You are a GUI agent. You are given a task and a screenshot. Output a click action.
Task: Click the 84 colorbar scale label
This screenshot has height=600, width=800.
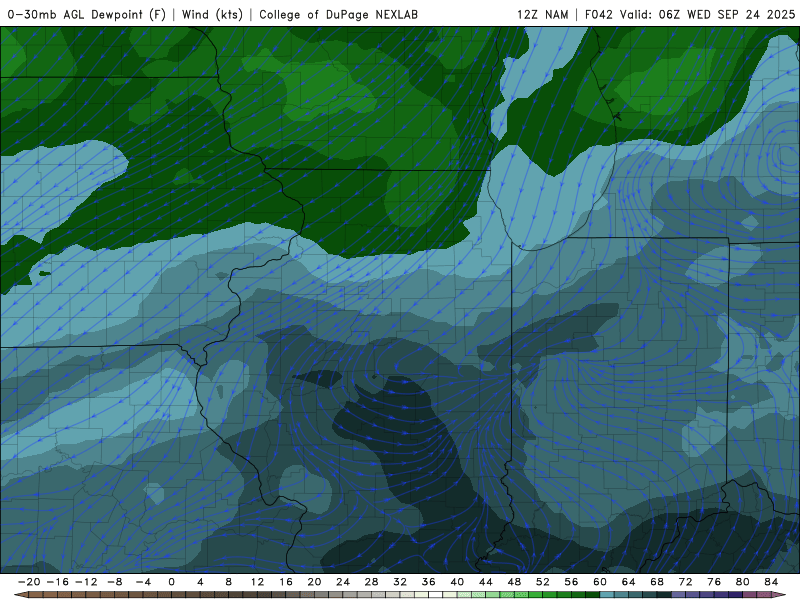coord(771,582)
